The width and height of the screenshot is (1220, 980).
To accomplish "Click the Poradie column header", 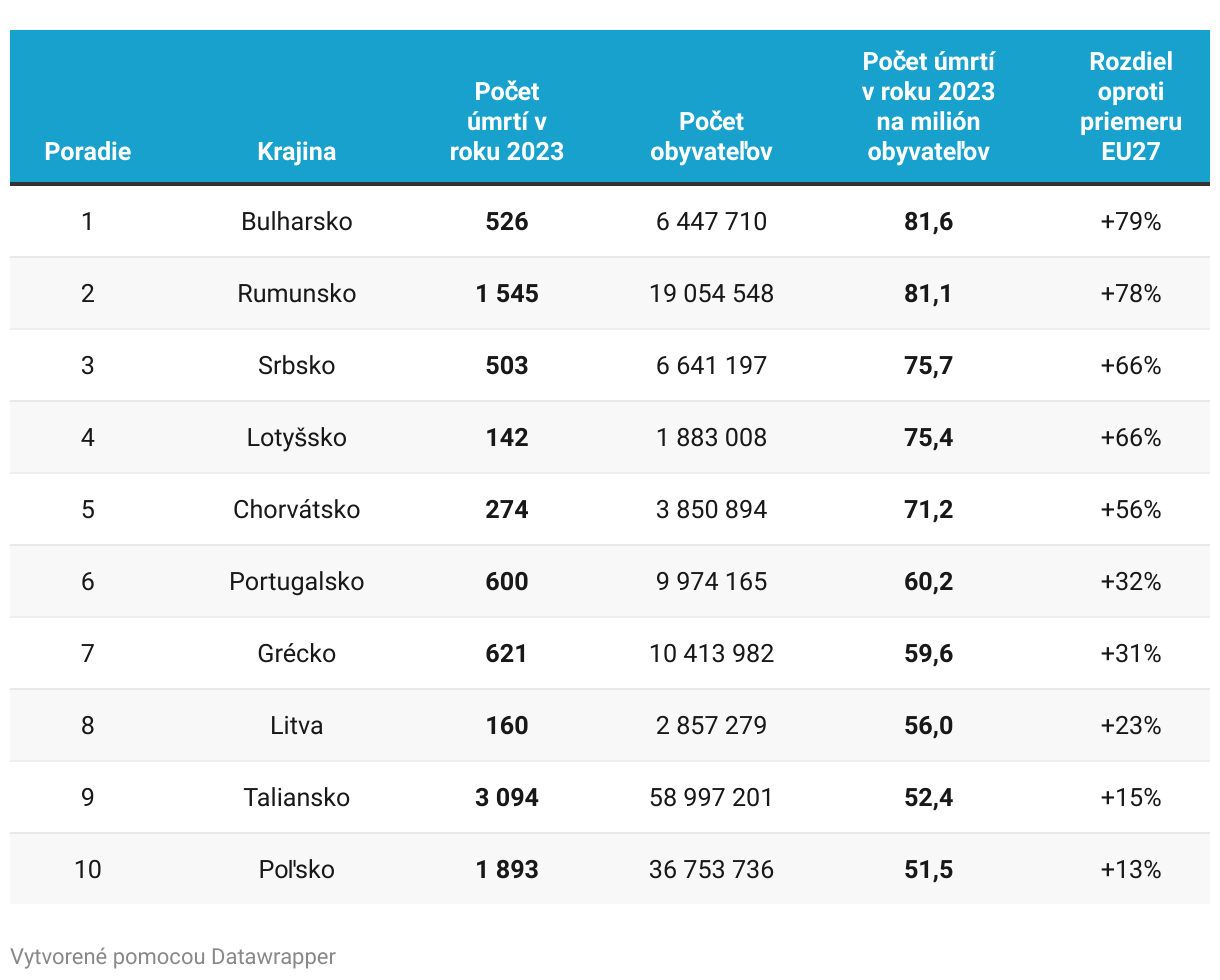I will click(88, 152).
